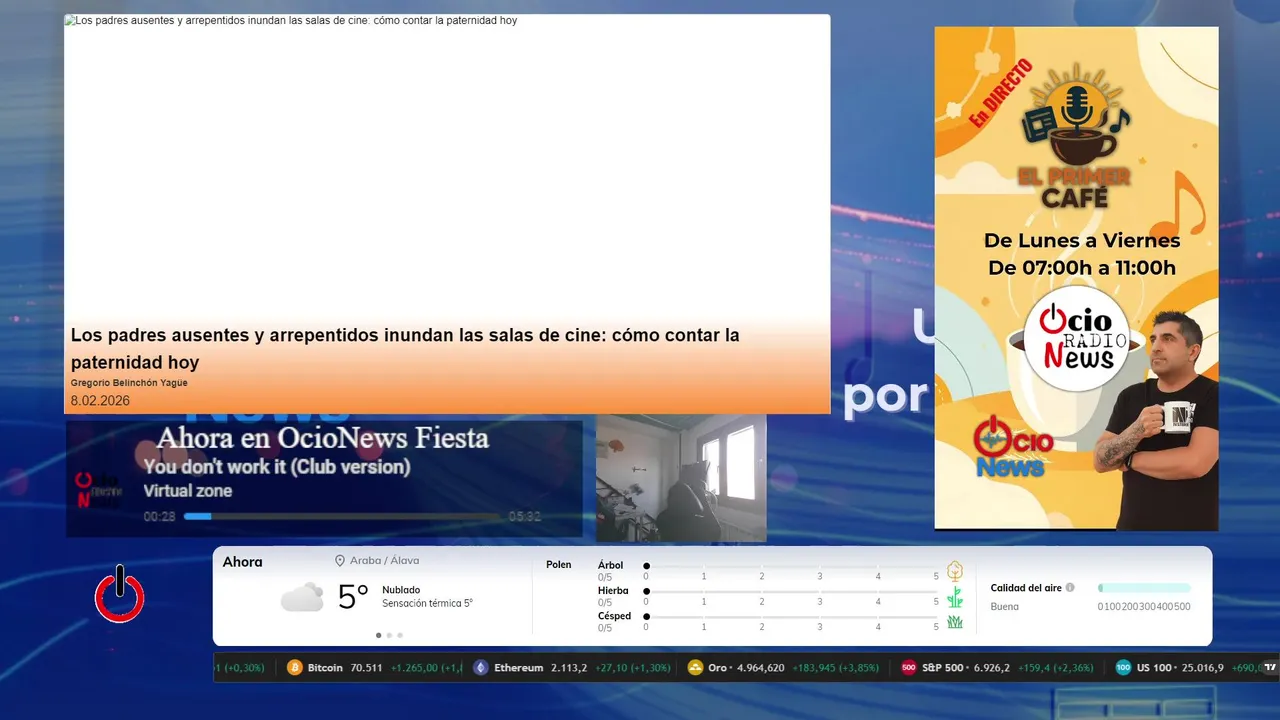The height and width of the screenshot is (720, 1280).
Task: Click the Árbol tree pollen icon
Action: tap(955, 571)
